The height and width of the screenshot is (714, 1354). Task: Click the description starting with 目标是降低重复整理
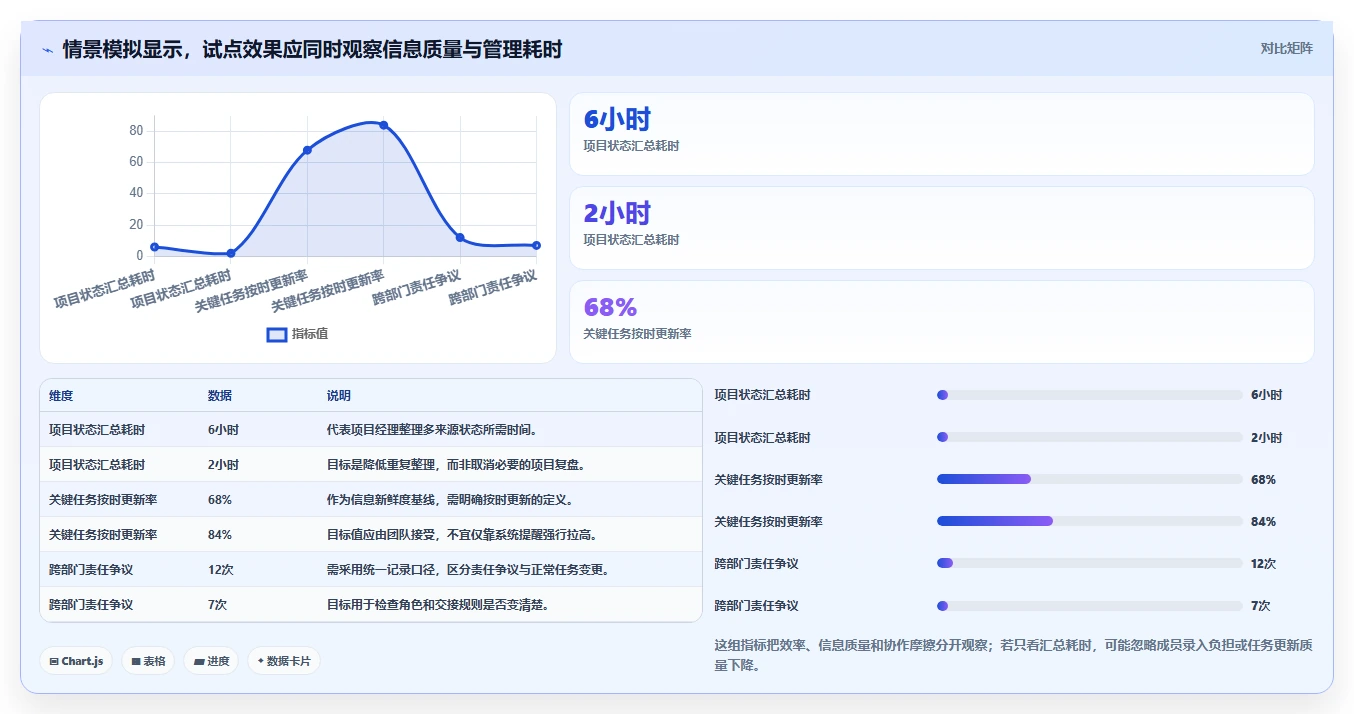click(x=456, y=465)
